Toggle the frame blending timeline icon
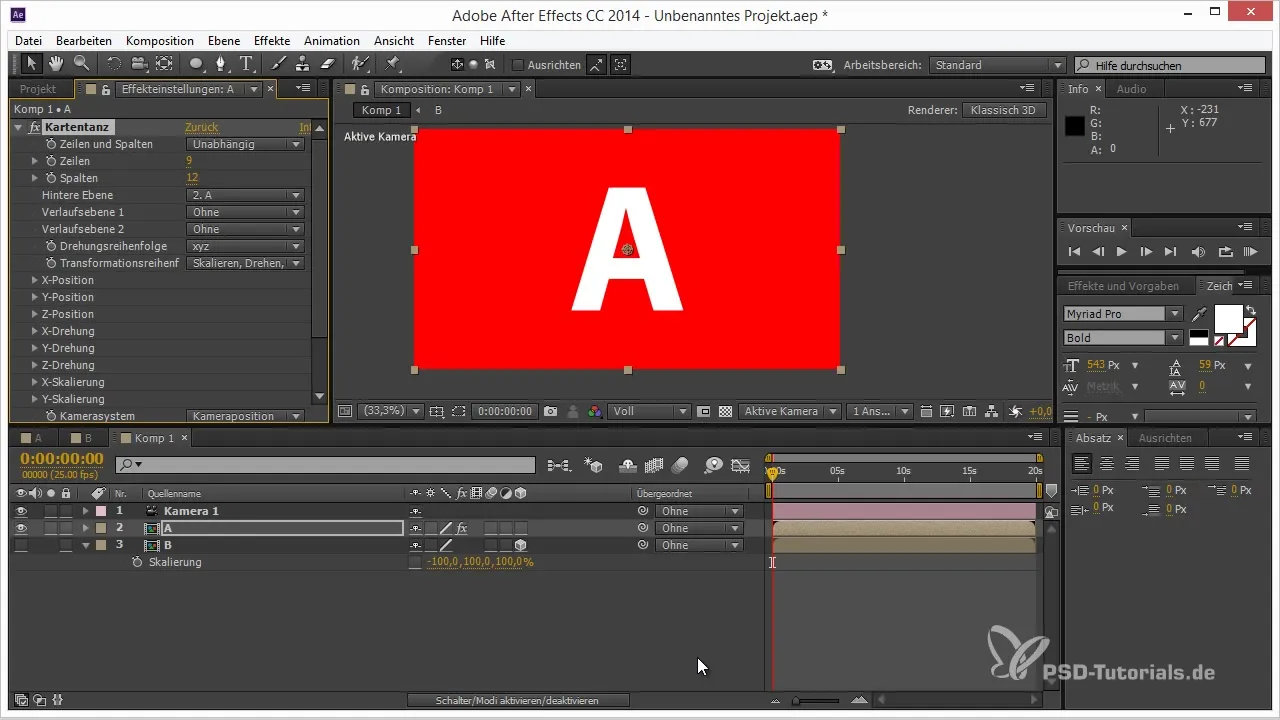The height and width of the screenshot is (720, 1280). (655, 465)
